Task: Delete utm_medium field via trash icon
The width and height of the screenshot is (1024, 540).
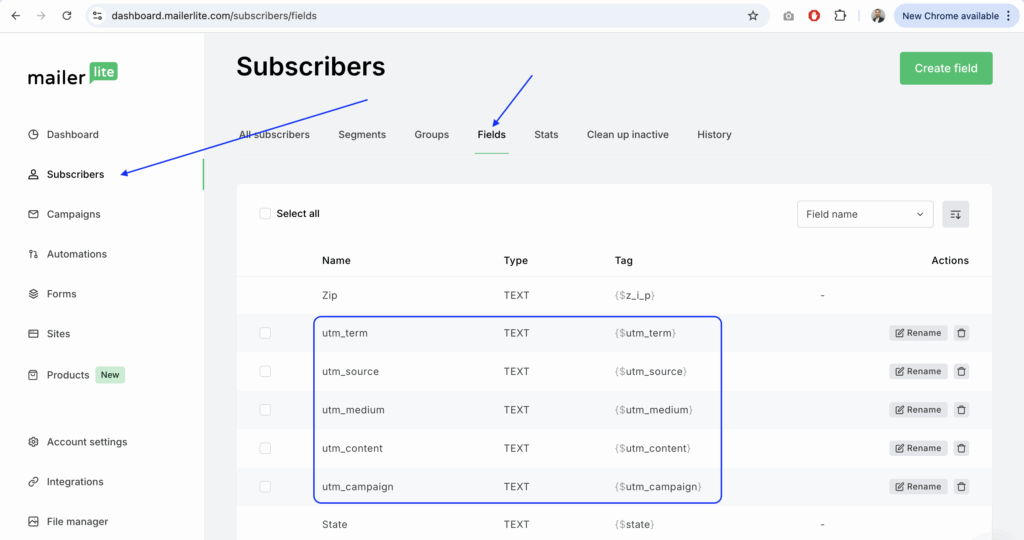Action: [x=961, y=410]
